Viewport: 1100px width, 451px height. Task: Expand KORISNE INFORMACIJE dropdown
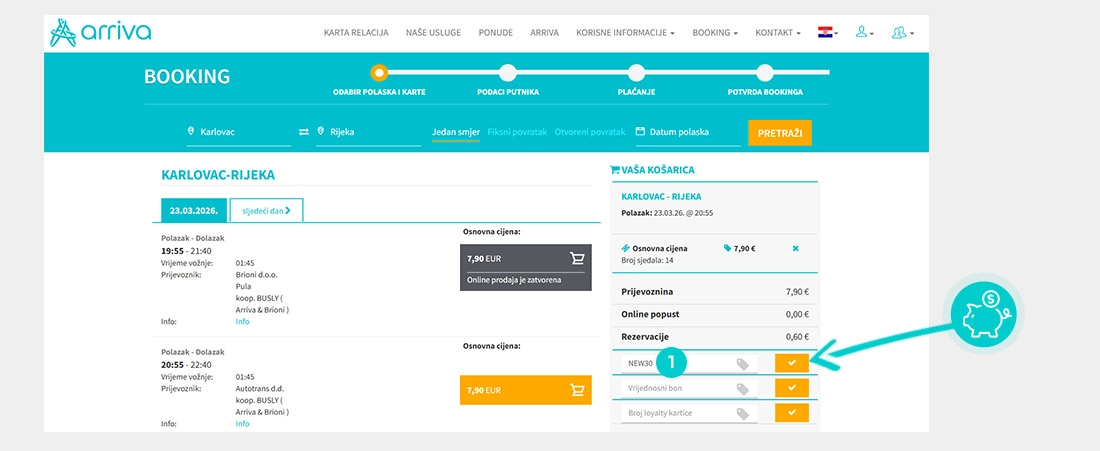(625, 33)
